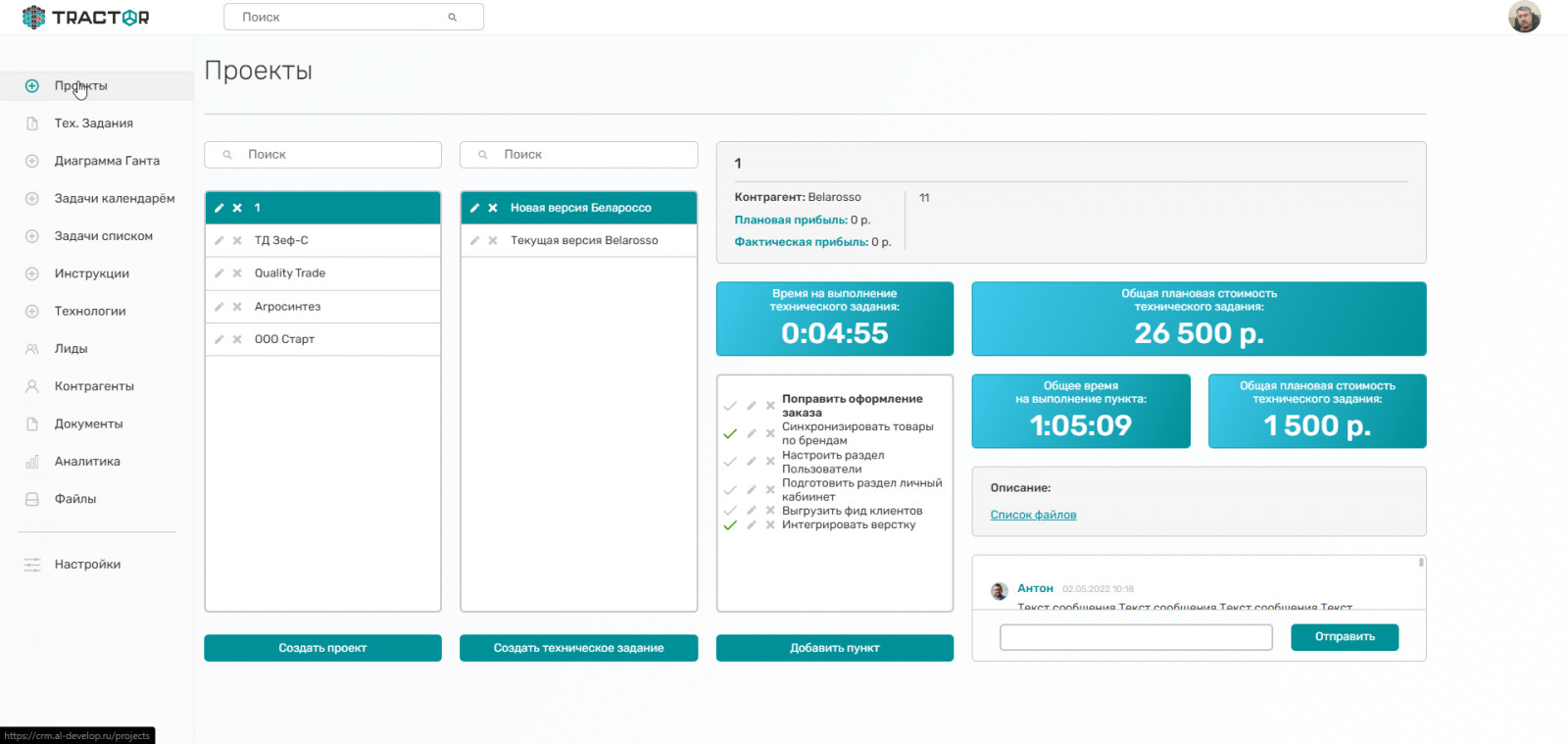Select the "Quality Trade" project row
The height and width of the screenshot is (744, 1568).
point(322,273)
